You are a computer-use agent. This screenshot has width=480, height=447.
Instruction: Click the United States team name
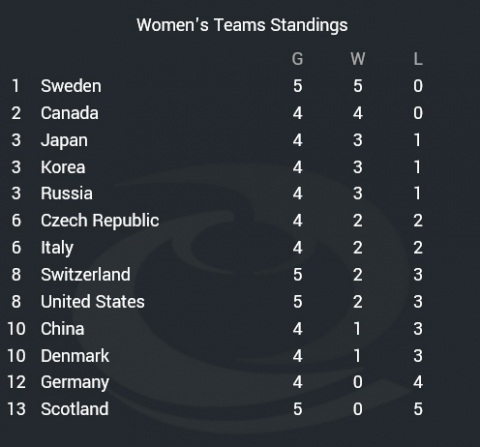92,302
